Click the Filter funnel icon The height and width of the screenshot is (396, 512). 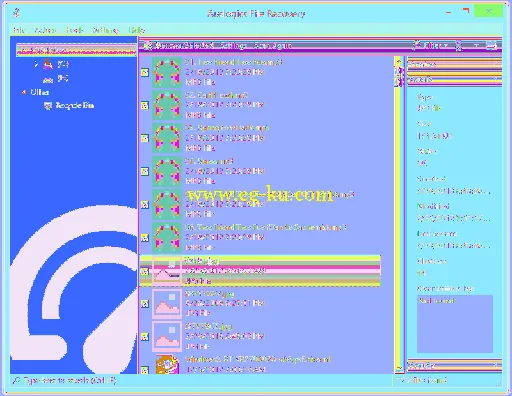(417, 45)
